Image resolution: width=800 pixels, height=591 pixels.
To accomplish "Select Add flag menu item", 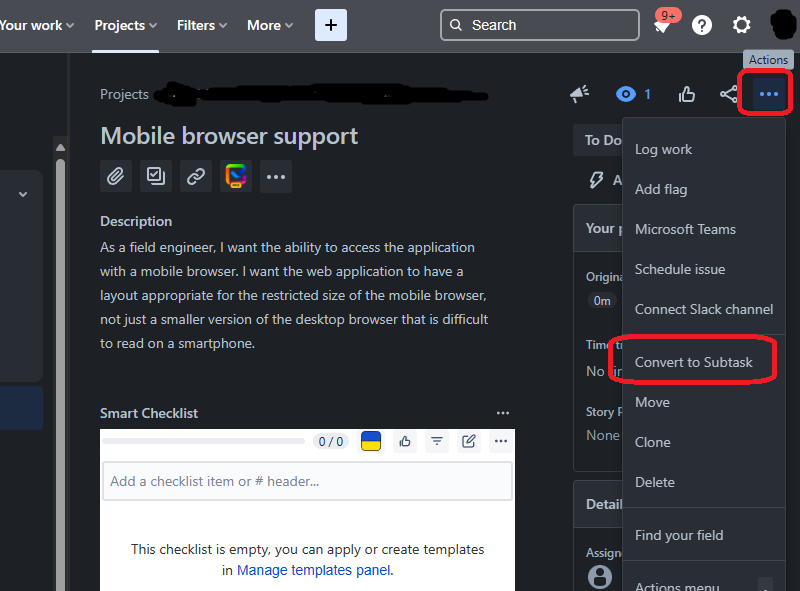I will pos(703,189).
